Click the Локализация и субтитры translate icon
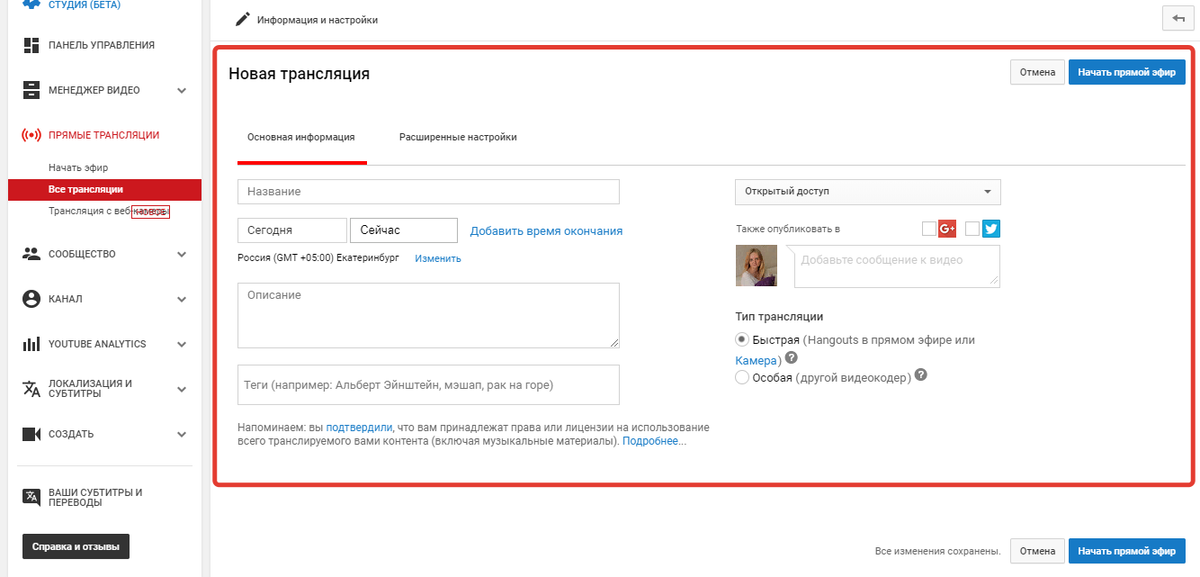The height and width of the screenshot is (577, 1200). 31,389
